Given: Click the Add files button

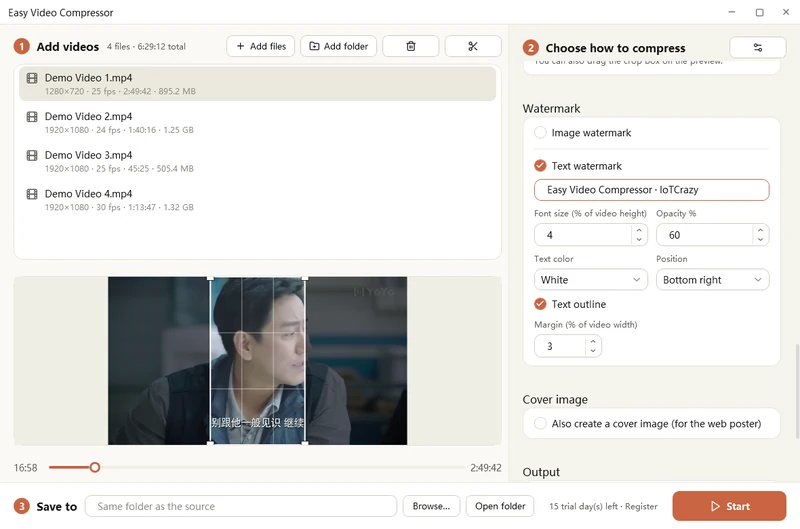Looking at the screenshot, I should 261,46.
